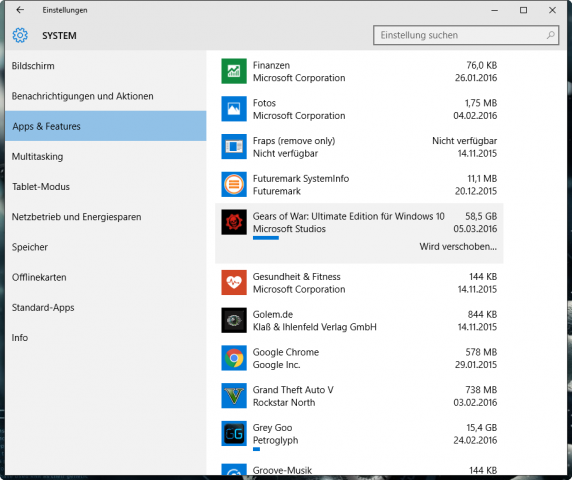
Task: Select the Finanzen app name
Action: tap(271, 65)
